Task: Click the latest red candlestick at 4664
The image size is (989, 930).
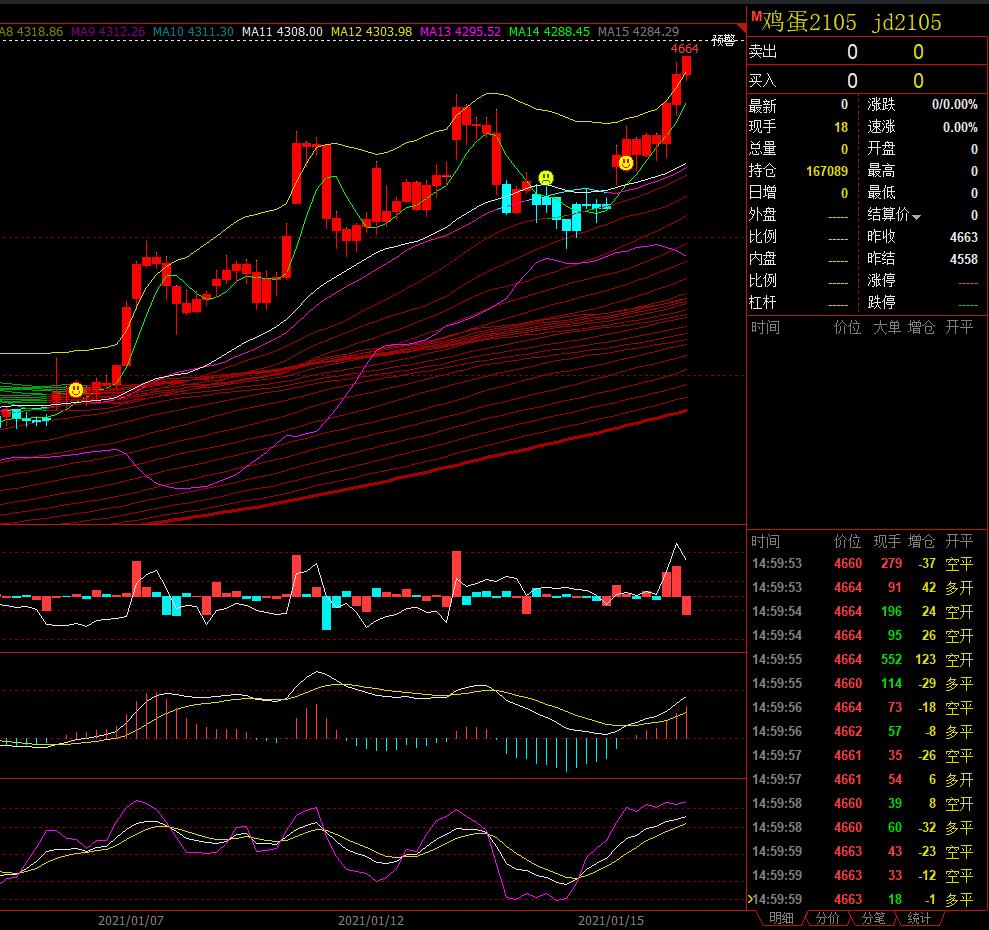Action: coord(686,66)
